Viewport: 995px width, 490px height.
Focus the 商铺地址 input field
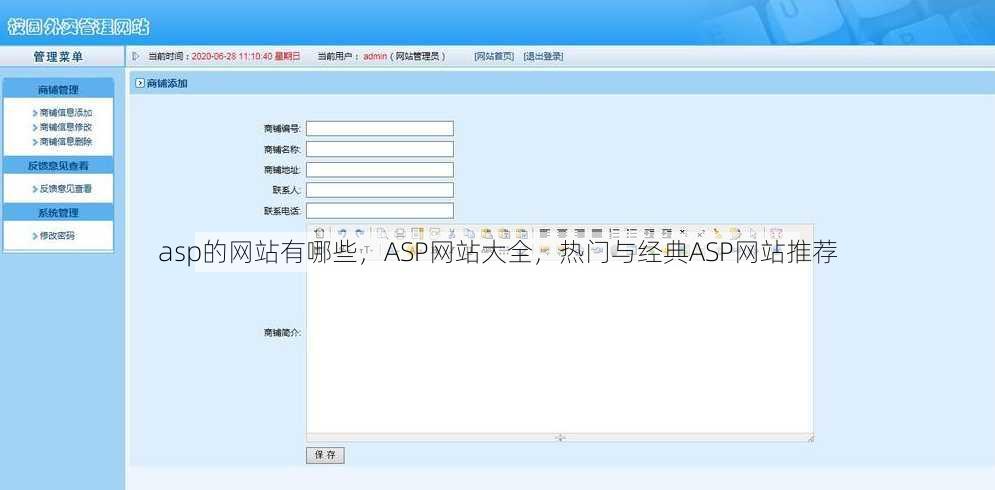[x=380, y=169]
